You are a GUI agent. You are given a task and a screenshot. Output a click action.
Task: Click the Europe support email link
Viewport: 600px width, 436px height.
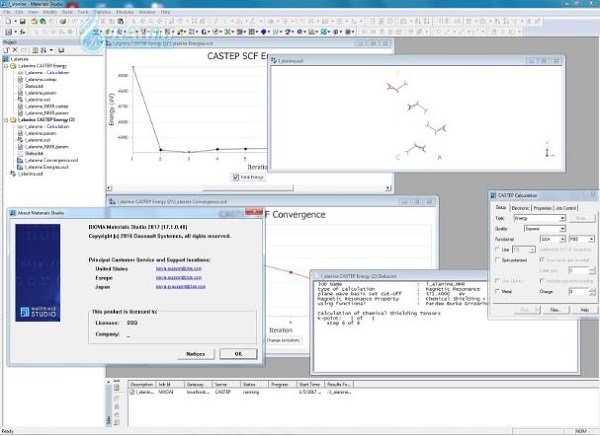coord(179,278)
